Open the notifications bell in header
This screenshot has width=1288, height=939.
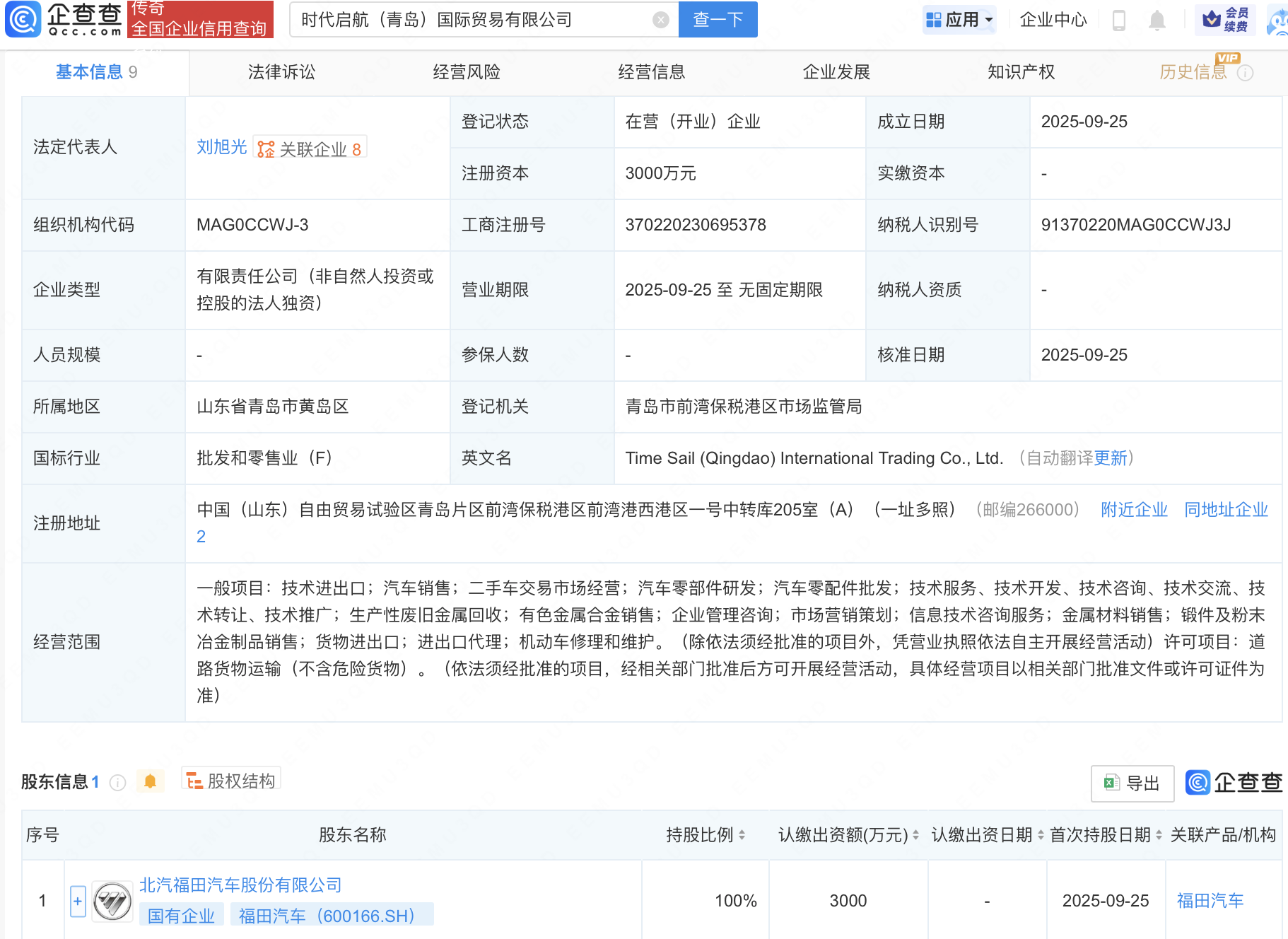pyautogui.click(x=1157, y=20)
